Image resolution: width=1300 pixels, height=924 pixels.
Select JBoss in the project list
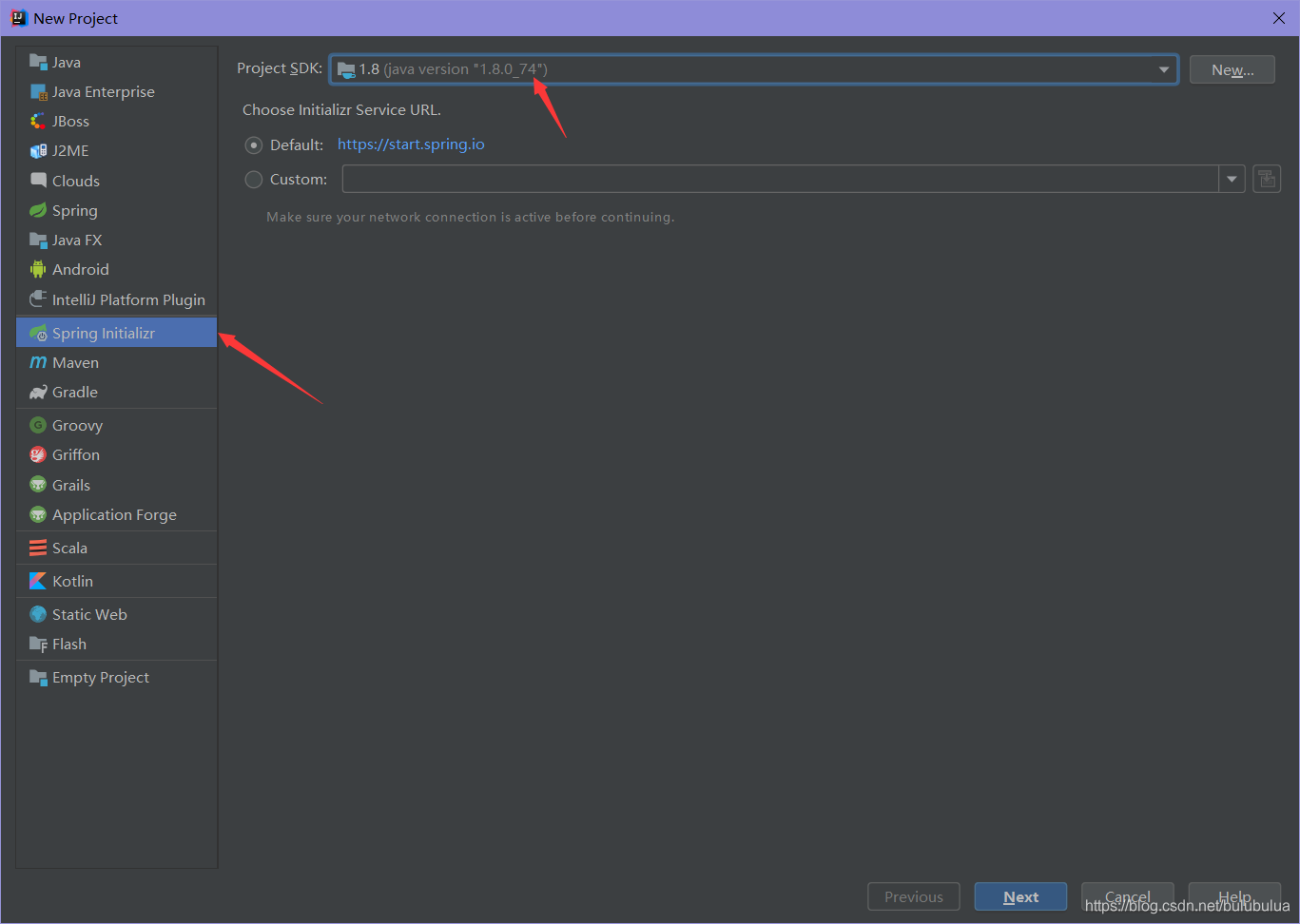coord(116,121)
